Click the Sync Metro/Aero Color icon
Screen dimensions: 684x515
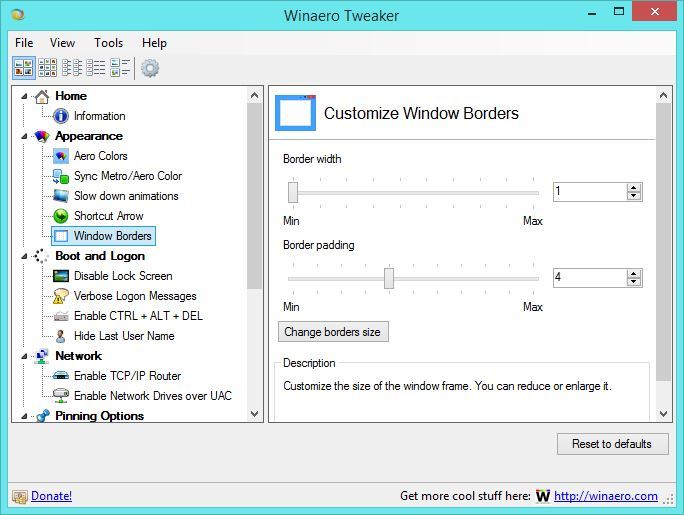(61, 176)
